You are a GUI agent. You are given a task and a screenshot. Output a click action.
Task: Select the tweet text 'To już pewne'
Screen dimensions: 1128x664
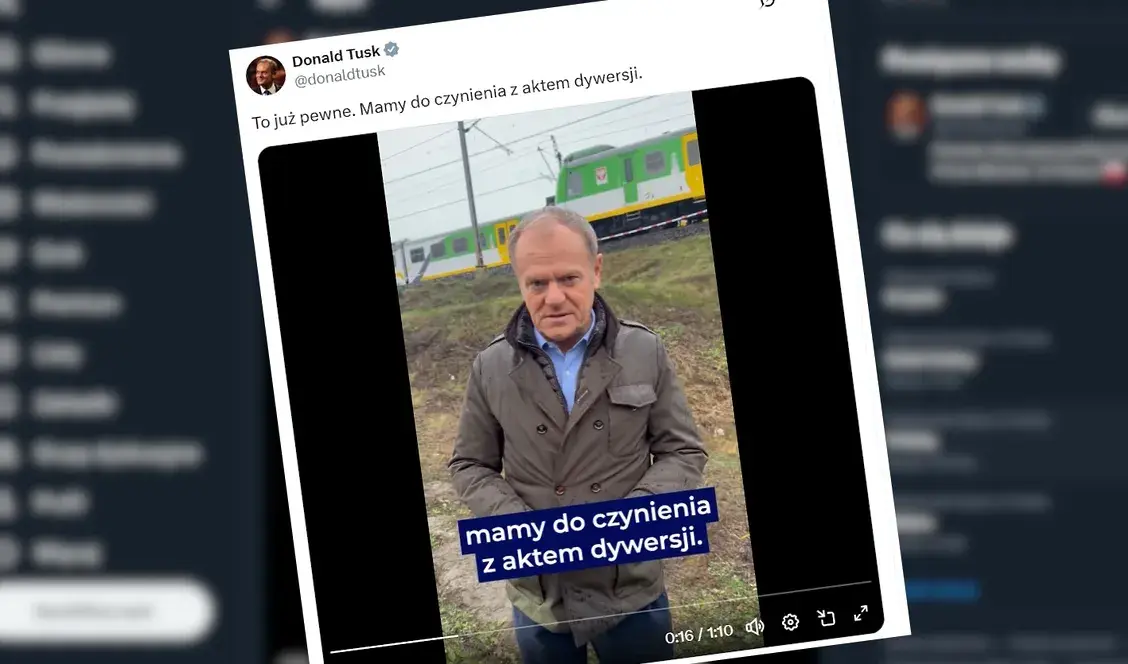point(302,116)
